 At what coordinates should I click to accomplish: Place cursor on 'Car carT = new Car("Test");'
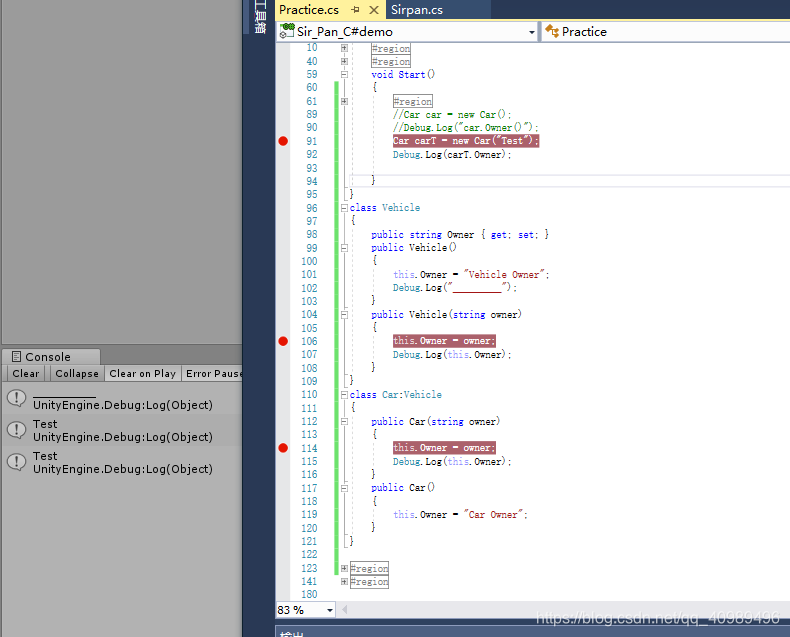click(x=466, y=141)
